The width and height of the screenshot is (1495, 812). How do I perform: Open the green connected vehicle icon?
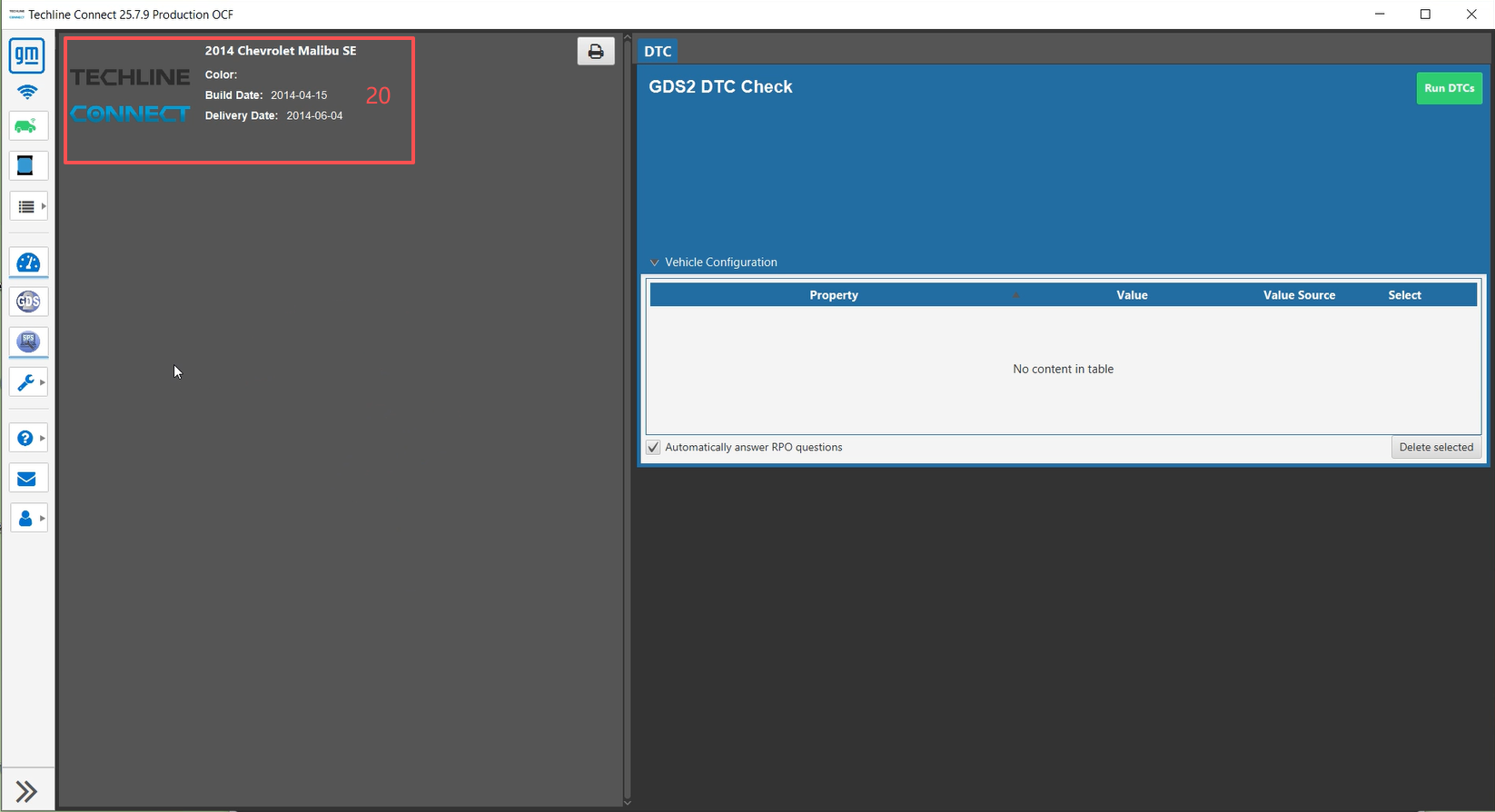pos(27,126)
